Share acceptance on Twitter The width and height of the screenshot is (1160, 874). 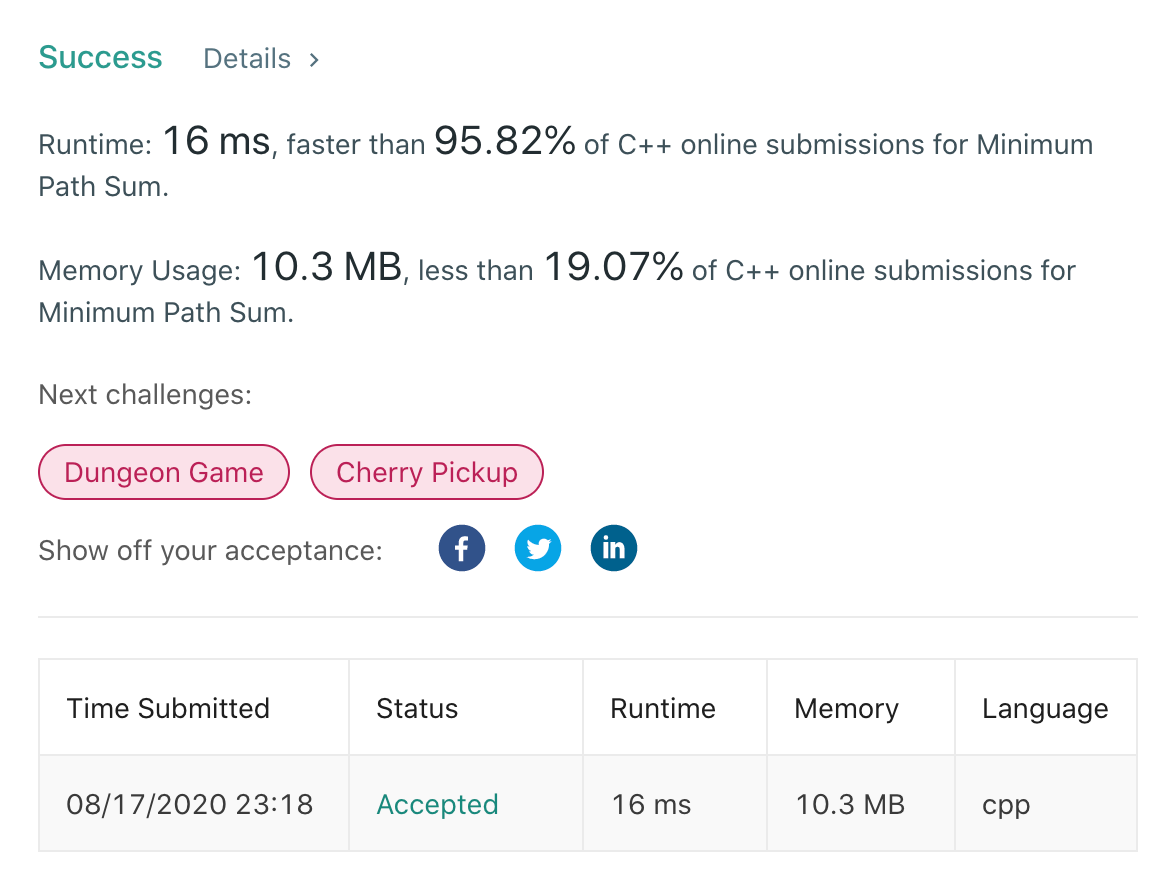point(538,547)
